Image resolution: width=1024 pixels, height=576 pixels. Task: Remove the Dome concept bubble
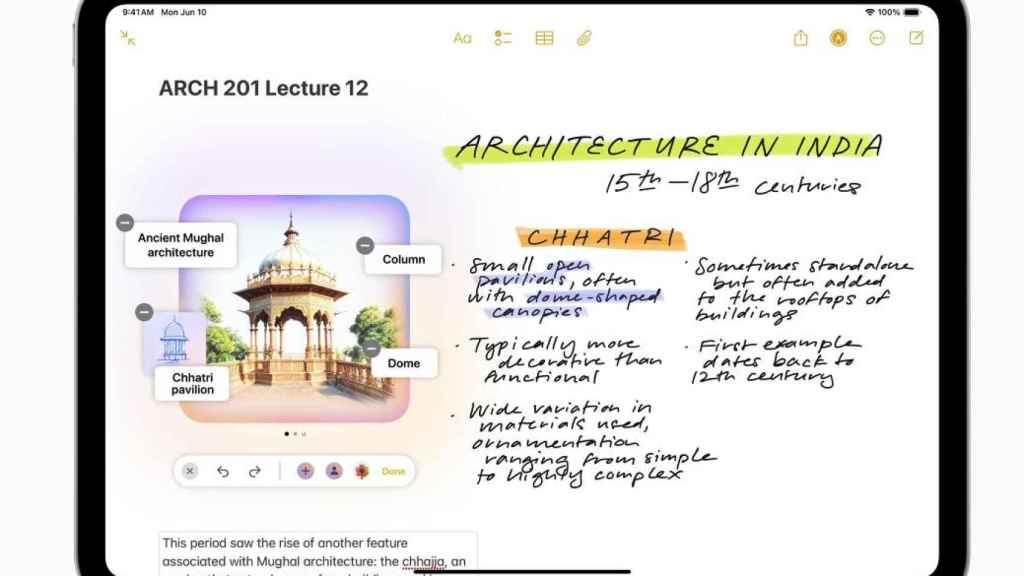click(x=371, y=348)
